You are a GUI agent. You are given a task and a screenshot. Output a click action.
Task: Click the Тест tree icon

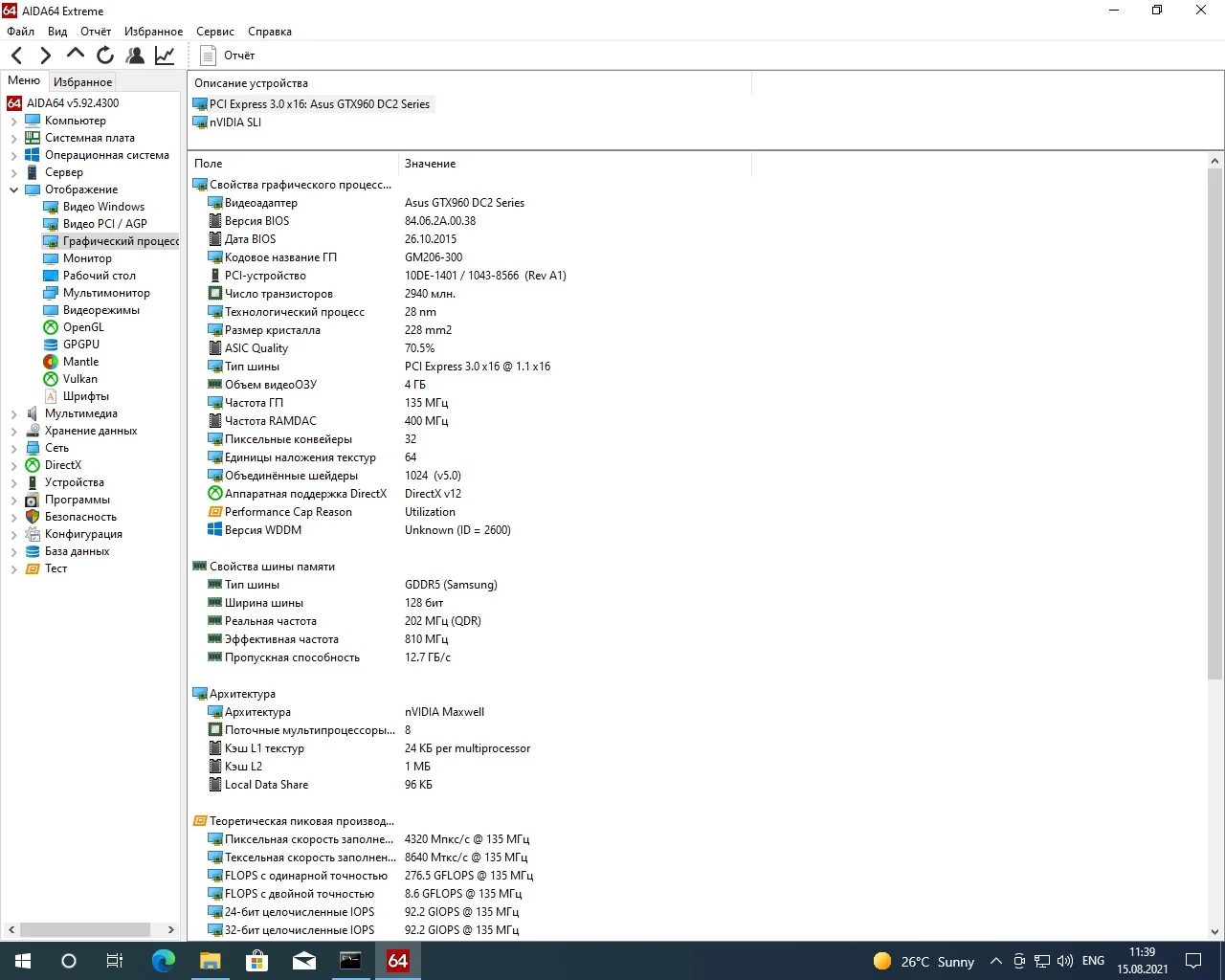tap(33, 568)
